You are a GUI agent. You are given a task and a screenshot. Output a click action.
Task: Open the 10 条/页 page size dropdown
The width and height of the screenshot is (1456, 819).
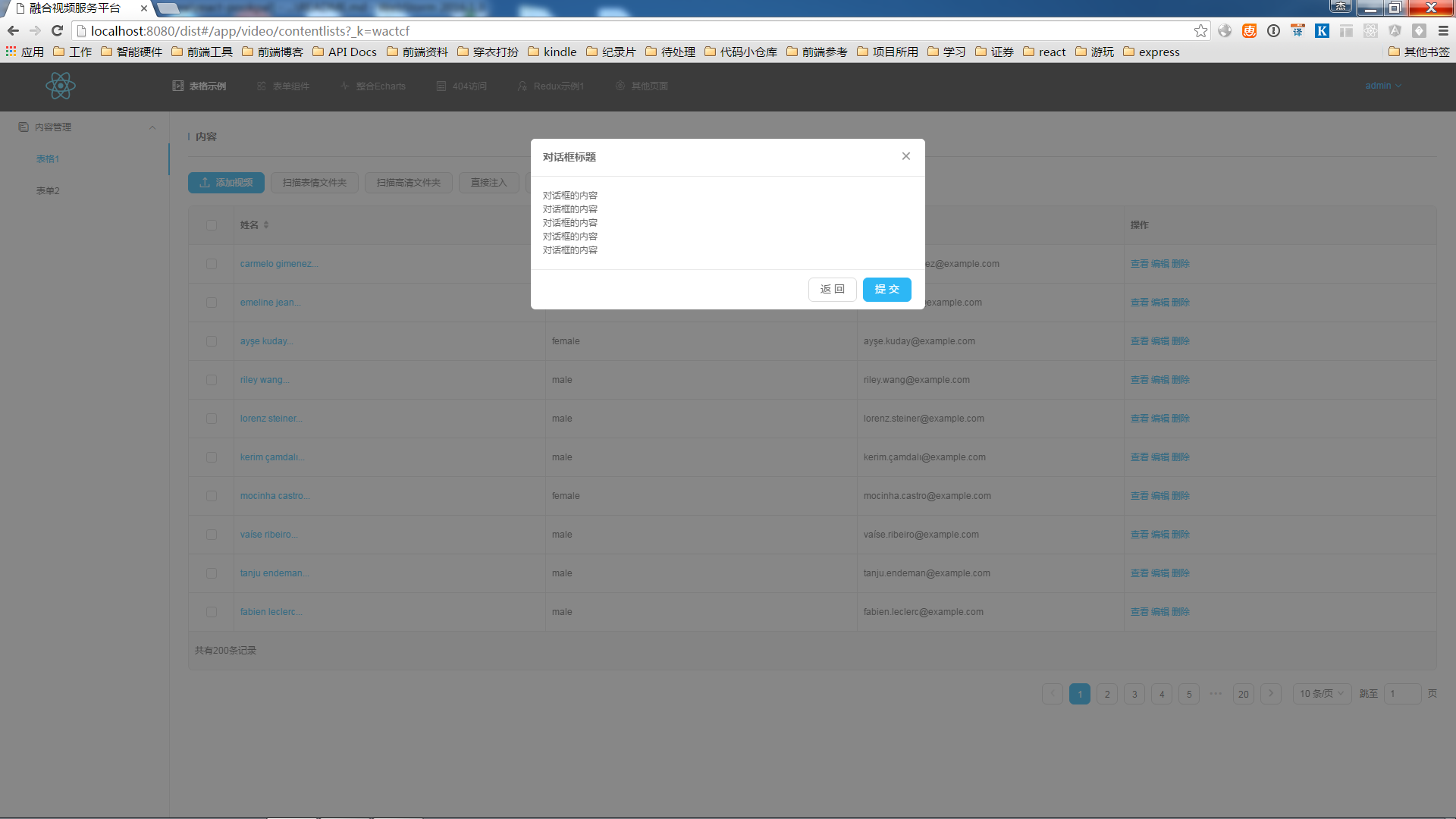(1322, 694)
